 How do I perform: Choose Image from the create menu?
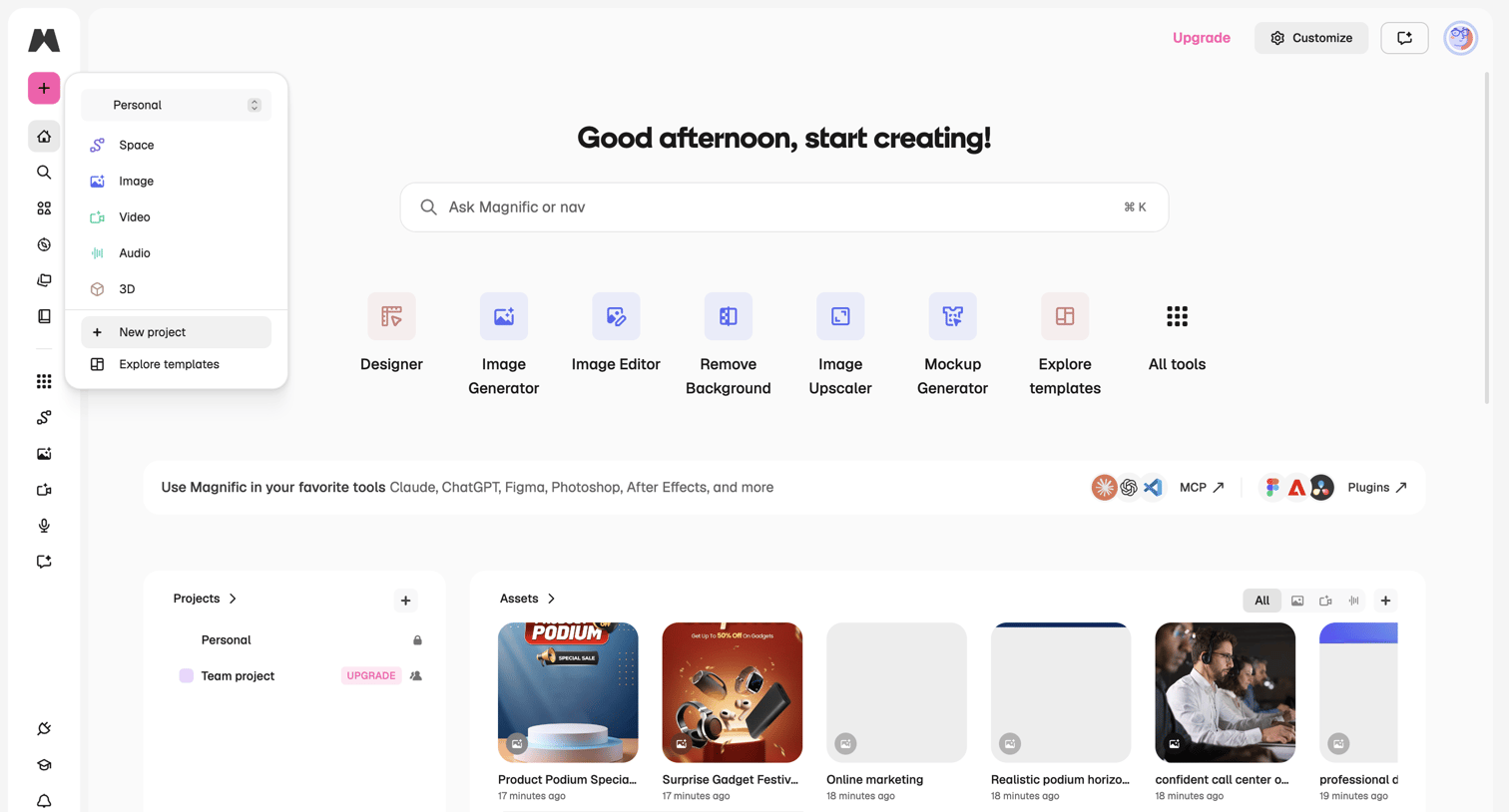177,181
